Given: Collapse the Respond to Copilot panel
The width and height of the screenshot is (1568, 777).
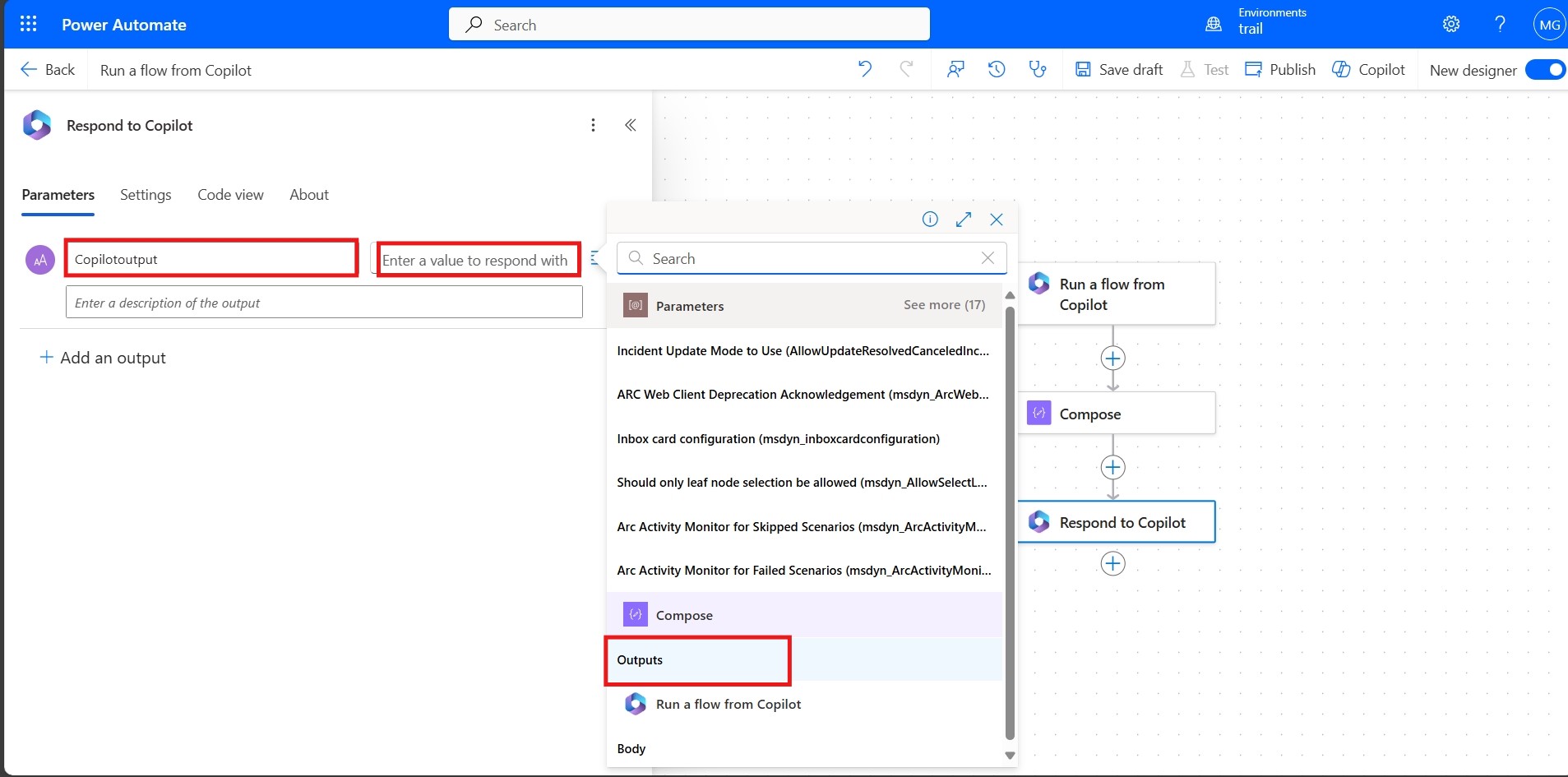Looking at the screenshot, I should click(x=631, y=125).
